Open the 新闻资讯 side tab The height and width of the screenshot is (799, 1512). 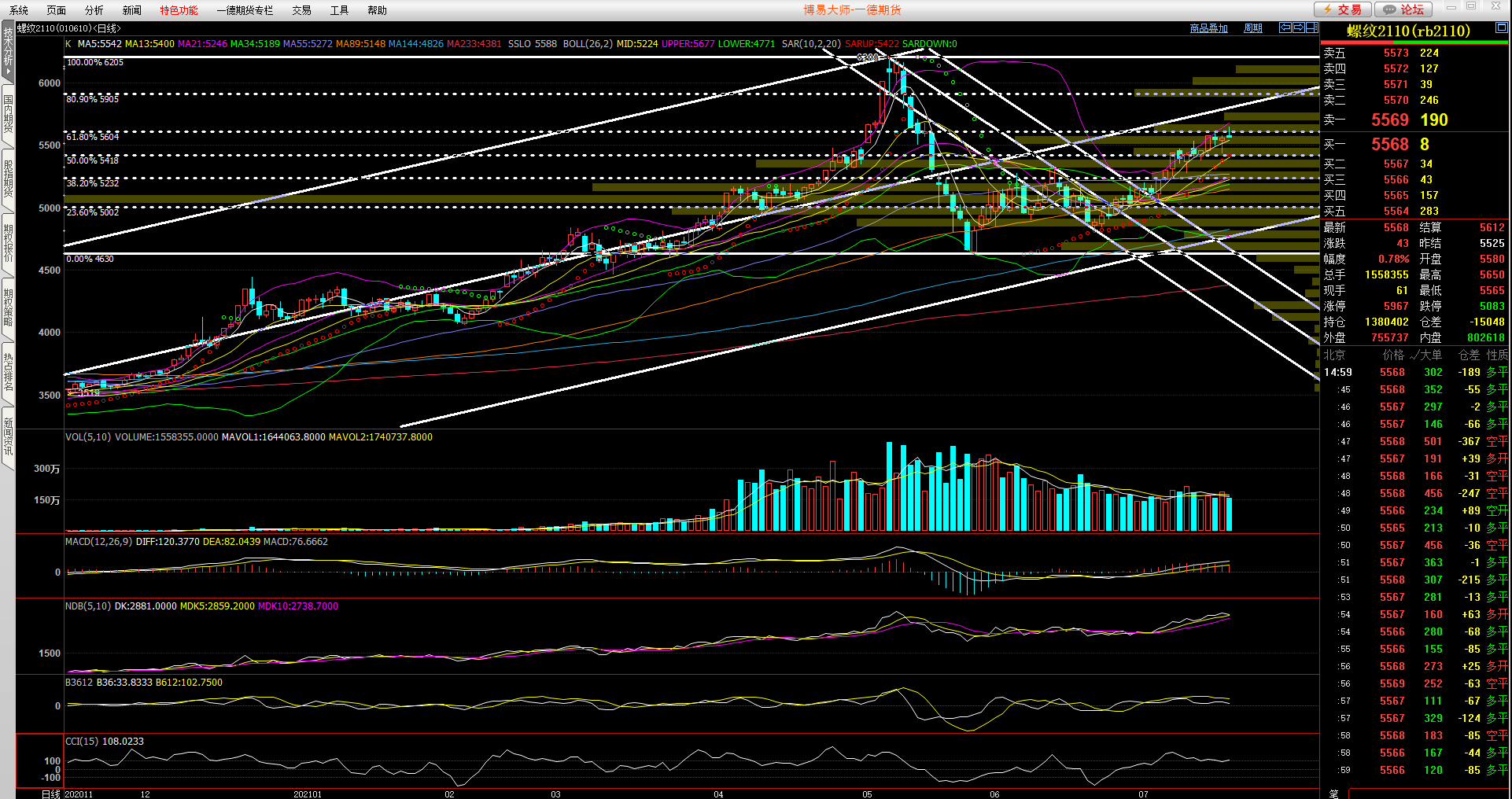8,436
